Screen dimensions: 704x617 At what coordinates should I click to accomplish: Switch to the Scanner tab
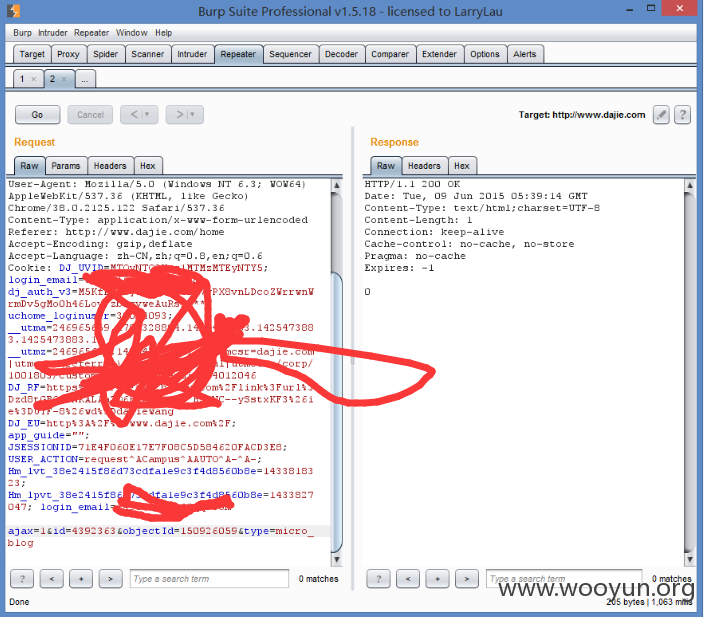(148, 54)
